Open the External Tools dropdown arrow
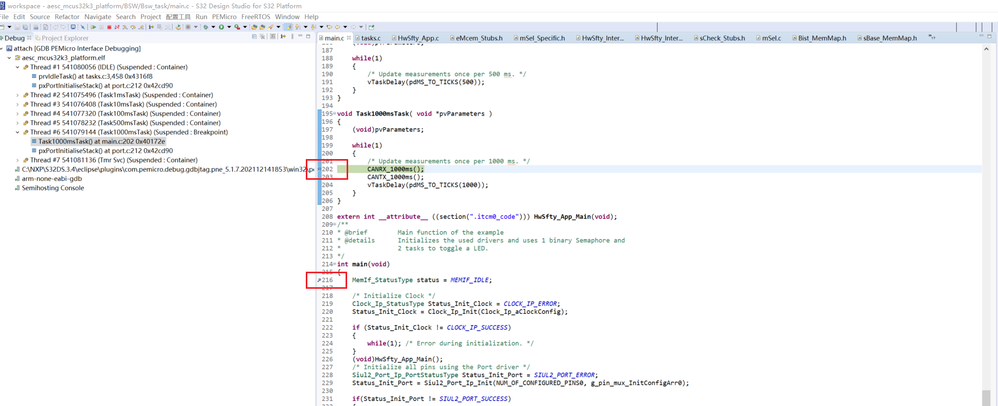 (x=245, y=27)
